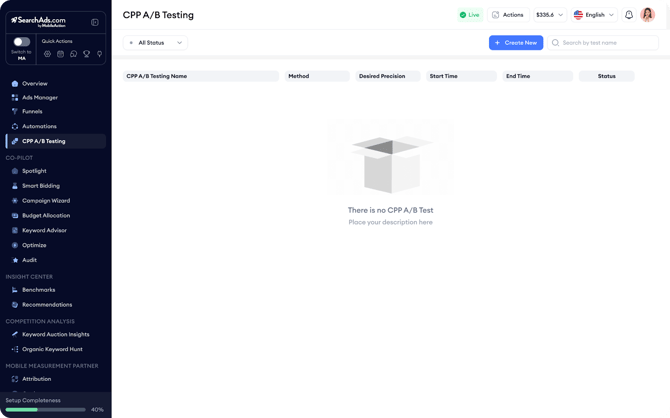Focus the Search by test name field
Viewport: 670px width, 418px height.
point(608,43)
